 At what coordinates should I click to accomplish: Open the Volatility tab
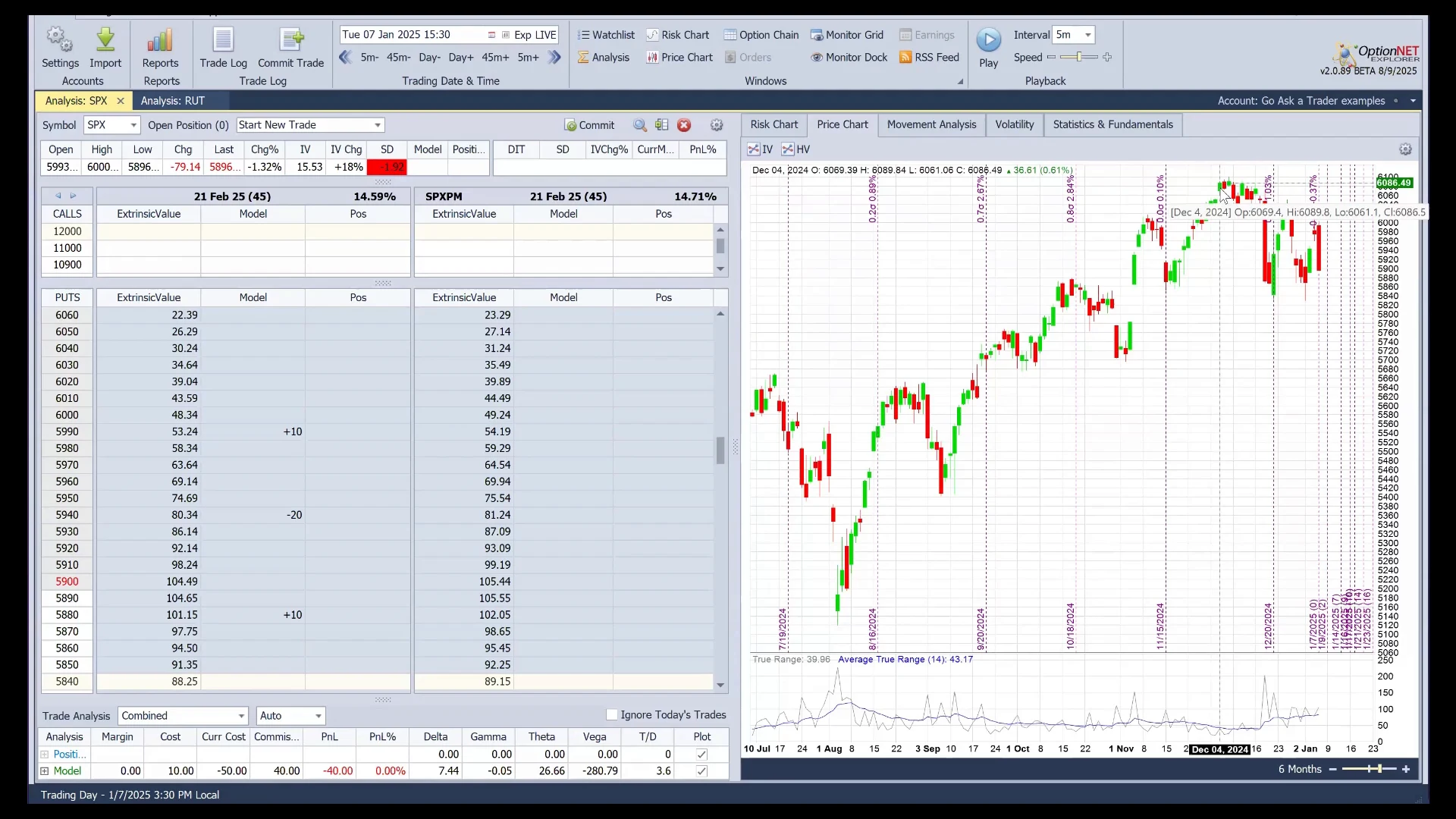(x=1014, y=124)
